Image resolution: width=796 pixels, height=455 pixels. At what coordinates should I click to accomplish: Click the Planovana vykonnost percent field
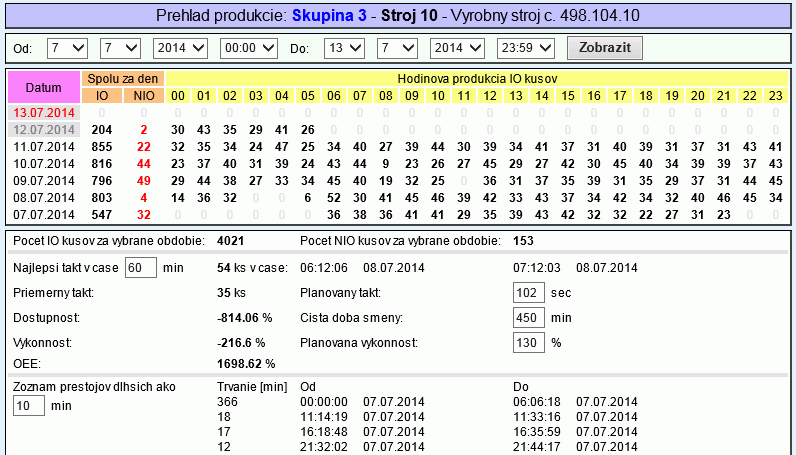coord(528,342)
